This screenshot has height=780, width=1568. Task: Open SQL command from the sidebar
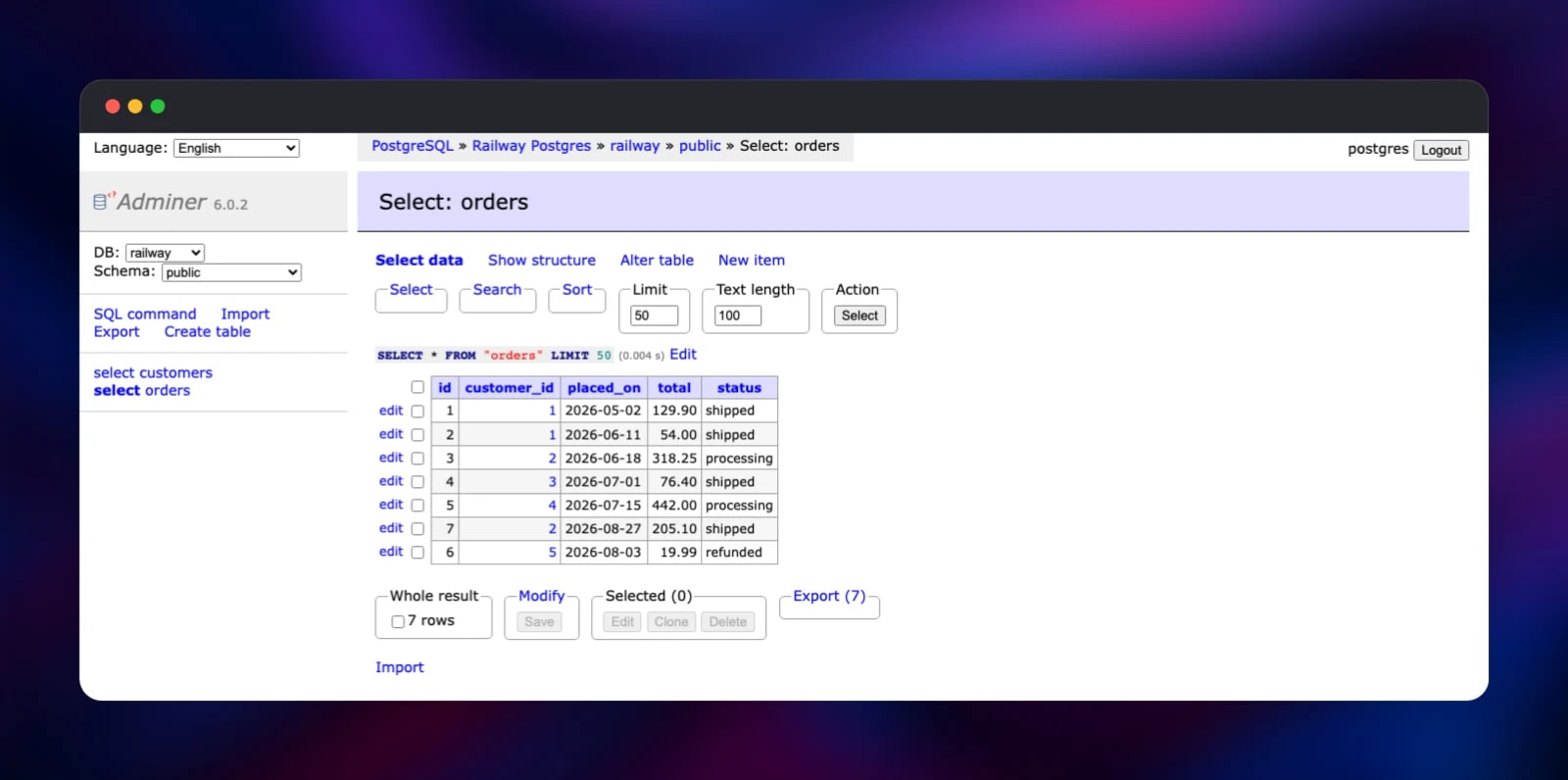(x=145, y=315)
